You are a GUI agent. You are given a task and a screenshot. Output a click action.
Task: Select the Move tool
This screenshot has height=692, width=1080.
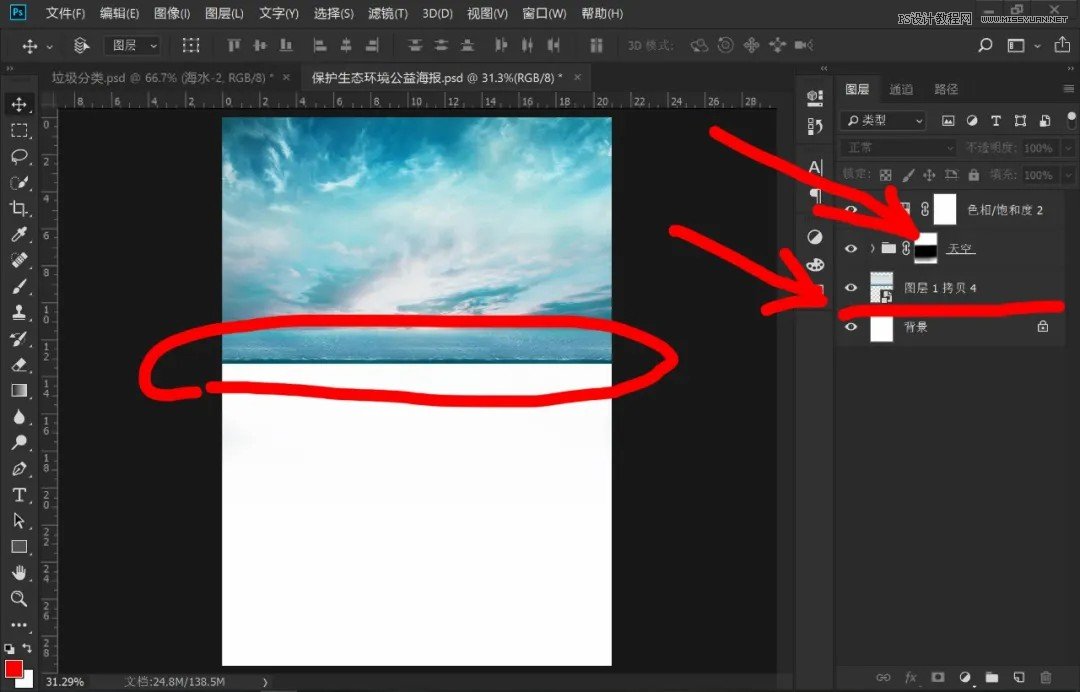click(x=20, y=104)
